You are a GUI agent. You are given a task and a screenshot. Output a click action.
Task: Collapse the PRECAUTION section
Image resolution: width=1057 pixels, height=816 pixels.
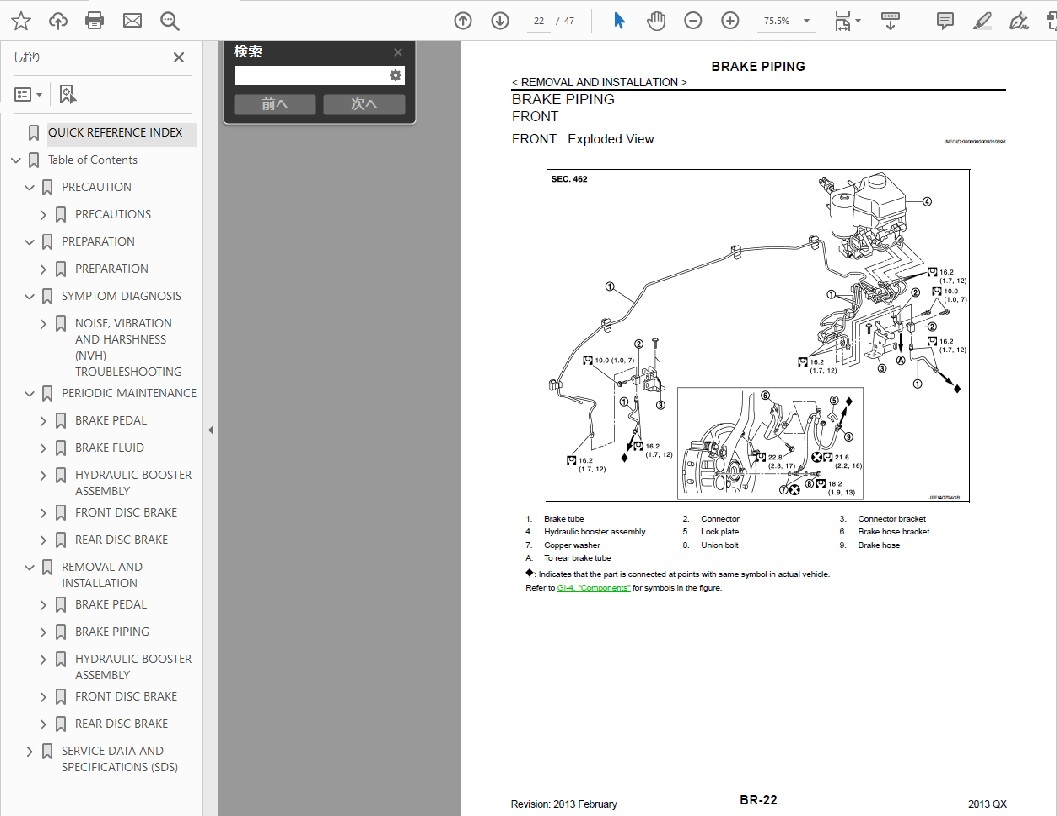pyautogui.click(x=30, y=187)
